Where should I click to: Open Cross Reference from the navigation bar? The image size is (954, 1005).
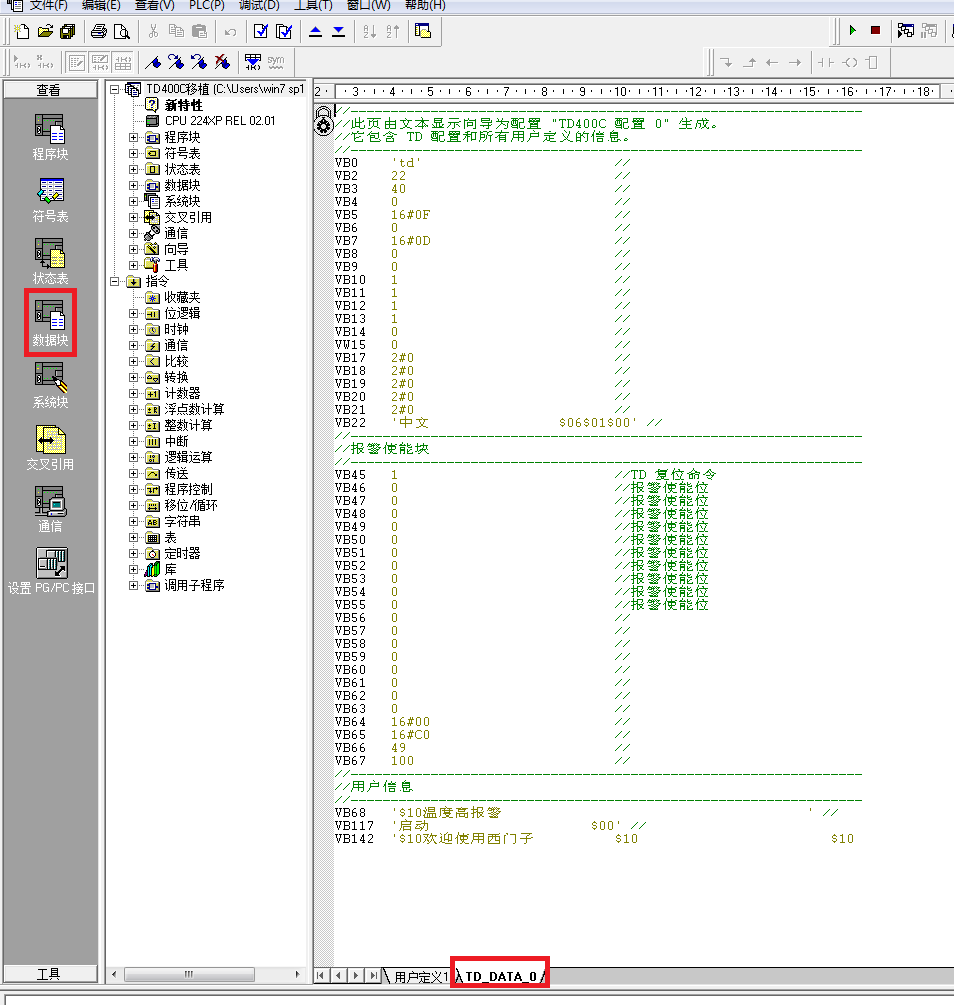(50, 447)
